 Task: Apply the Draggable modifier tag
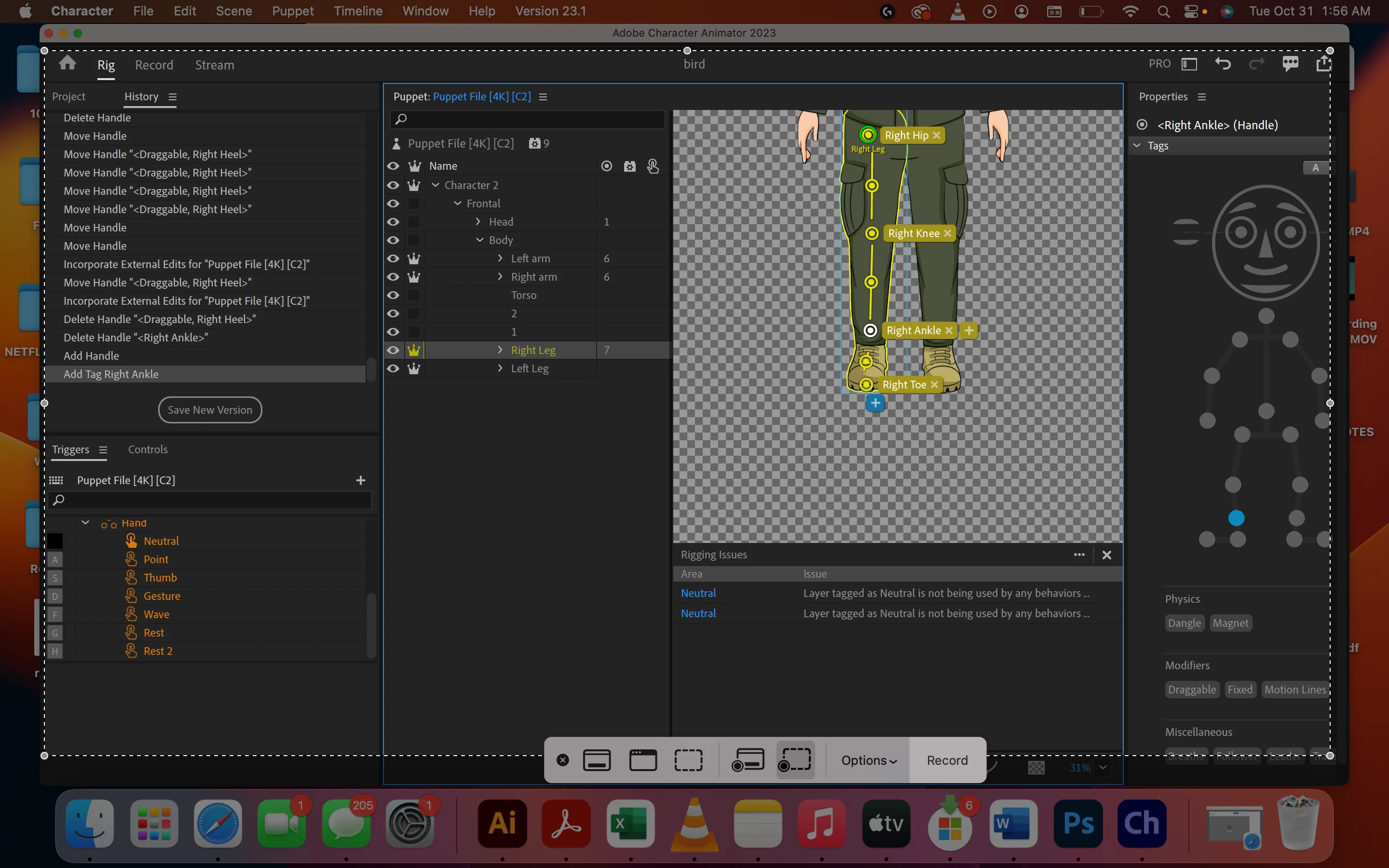click(1192, 690)
